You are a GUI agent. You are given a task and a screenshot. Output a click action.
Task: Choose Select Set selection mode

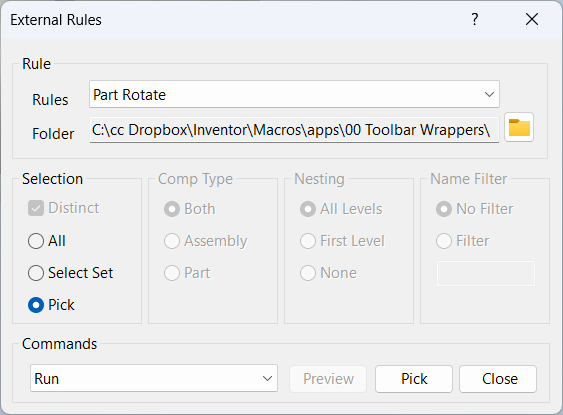point(70,273)
